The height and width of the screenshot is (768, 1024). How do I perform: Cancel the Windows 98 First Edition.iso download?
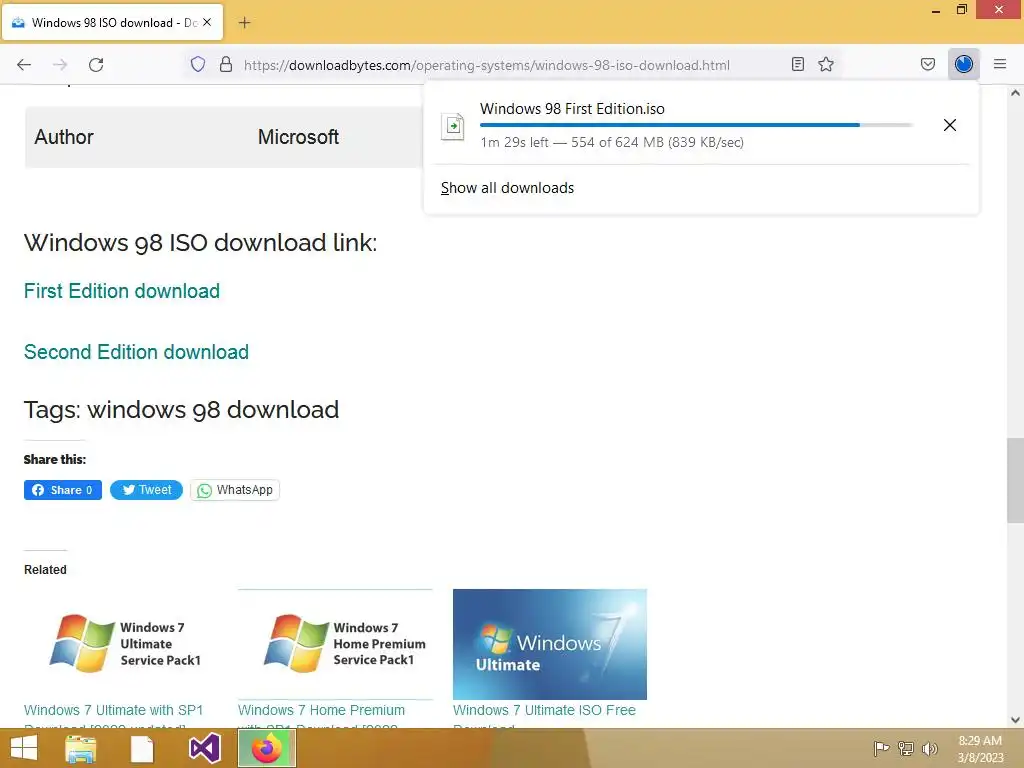coord(950,125)
